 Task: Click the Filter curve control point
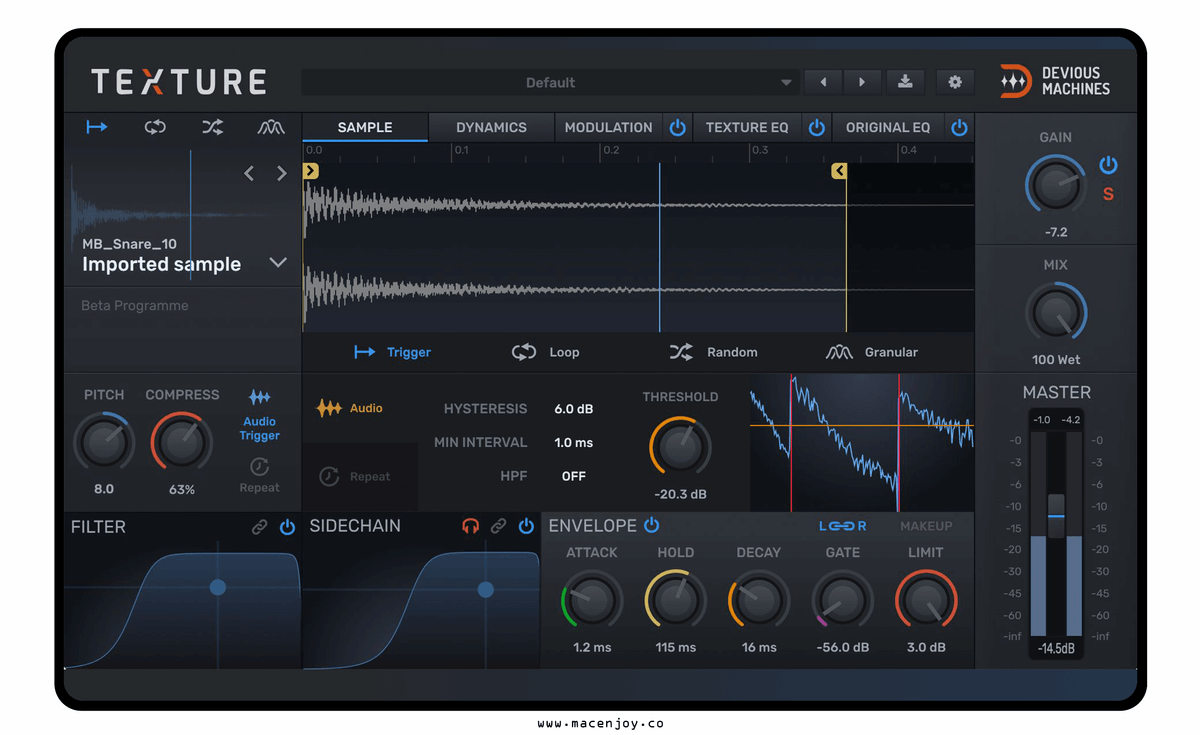pos(218,588)
